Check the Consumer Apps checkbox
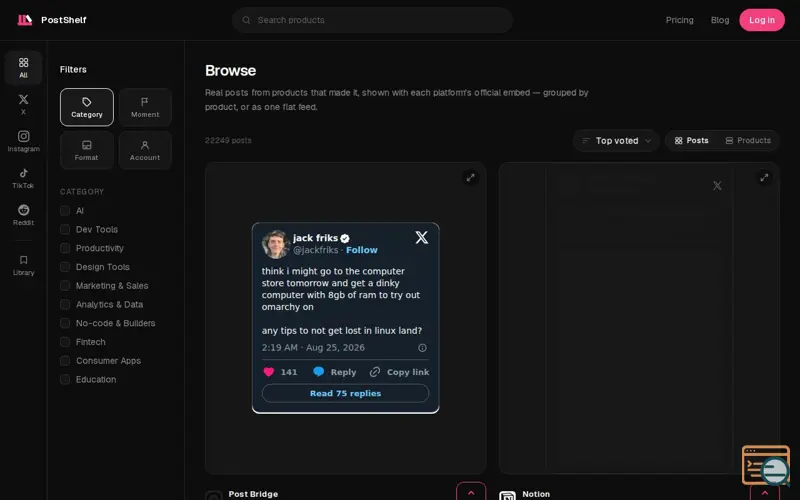Image resolution: width=800 pixels, height=500 pixels. (x=65, y=361)
